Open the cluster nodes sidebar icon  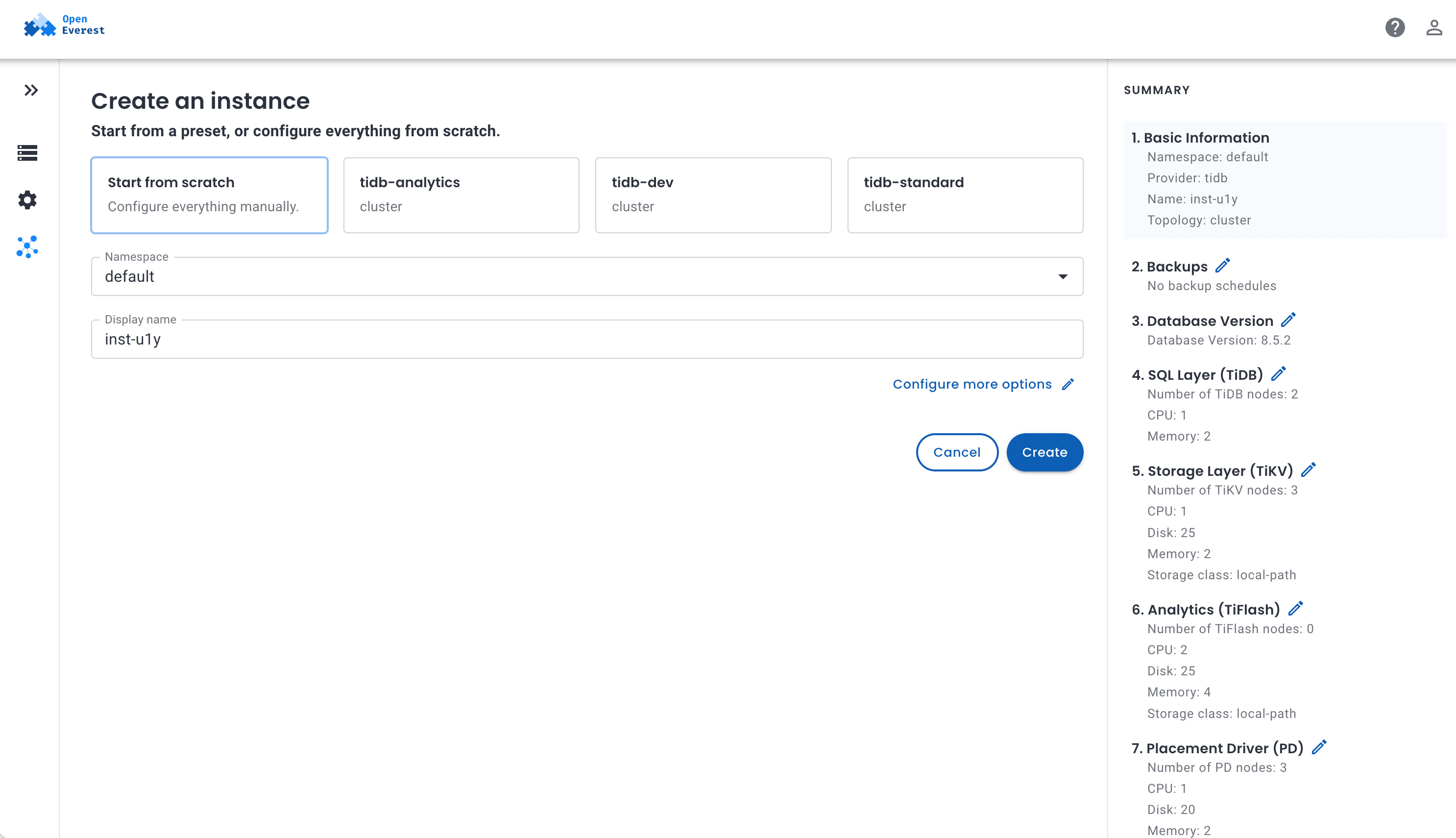pyautogui.click(x=27, y=247)
